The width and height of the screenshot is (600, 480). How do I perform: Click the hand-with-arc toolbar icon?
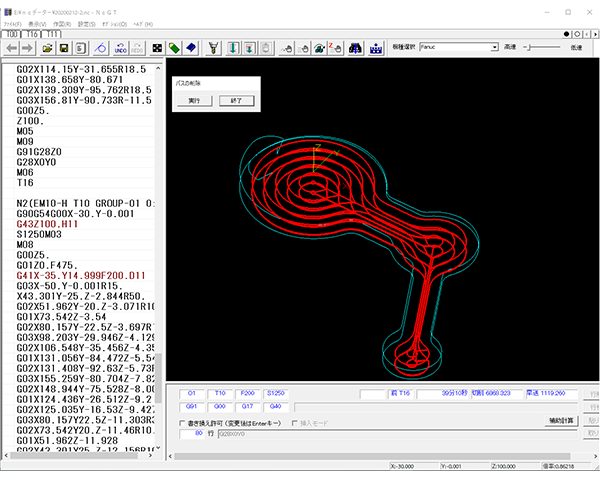(320, 48)
